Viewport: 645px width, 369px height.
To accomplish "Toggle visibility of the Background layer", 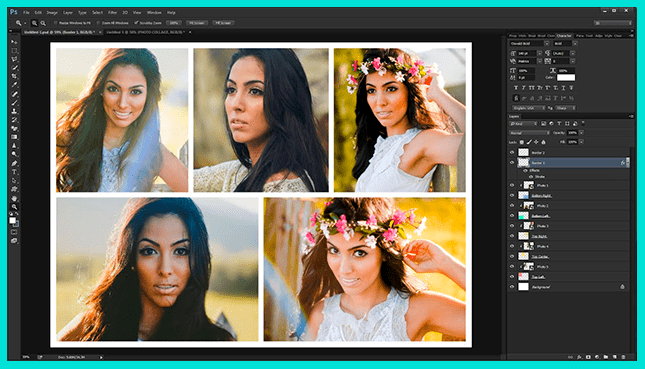I will [x=512, y=287].
